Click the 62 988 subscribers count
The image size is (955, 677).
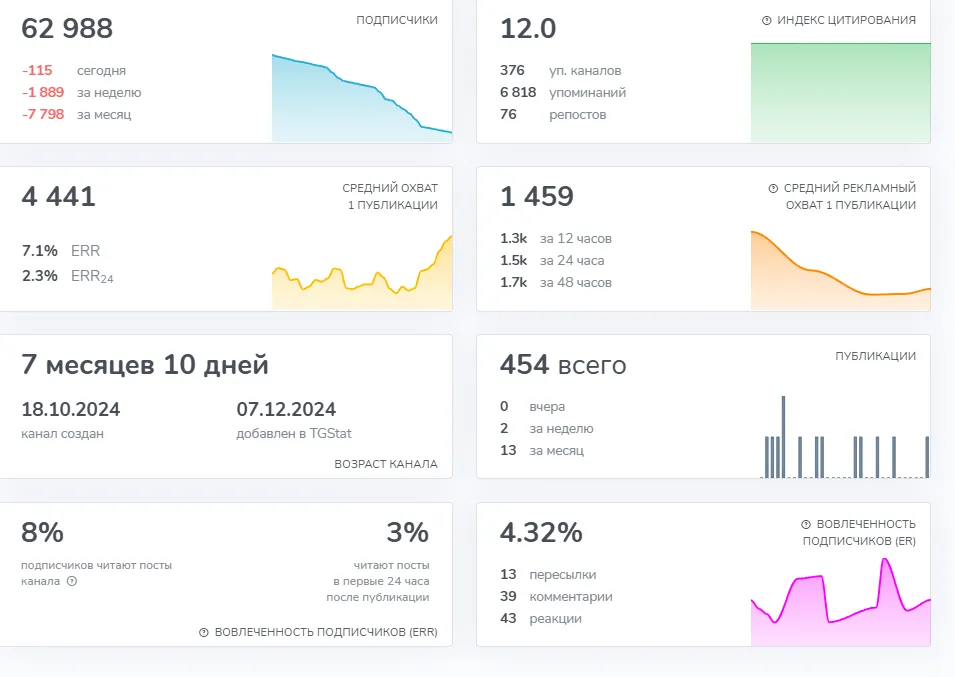67,29
